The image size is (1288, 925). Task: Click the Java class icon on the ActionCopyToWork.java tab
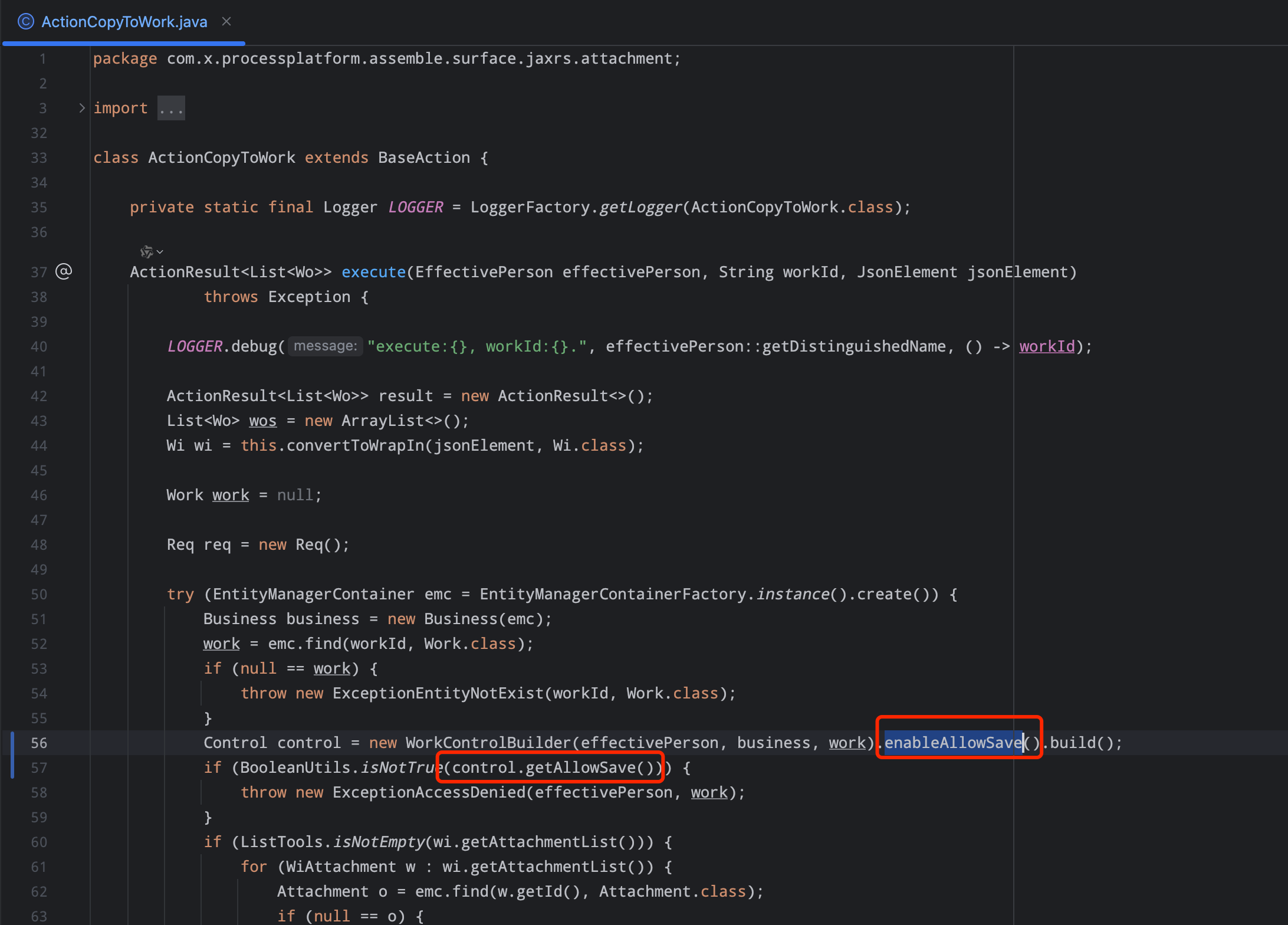click(25, 22)
